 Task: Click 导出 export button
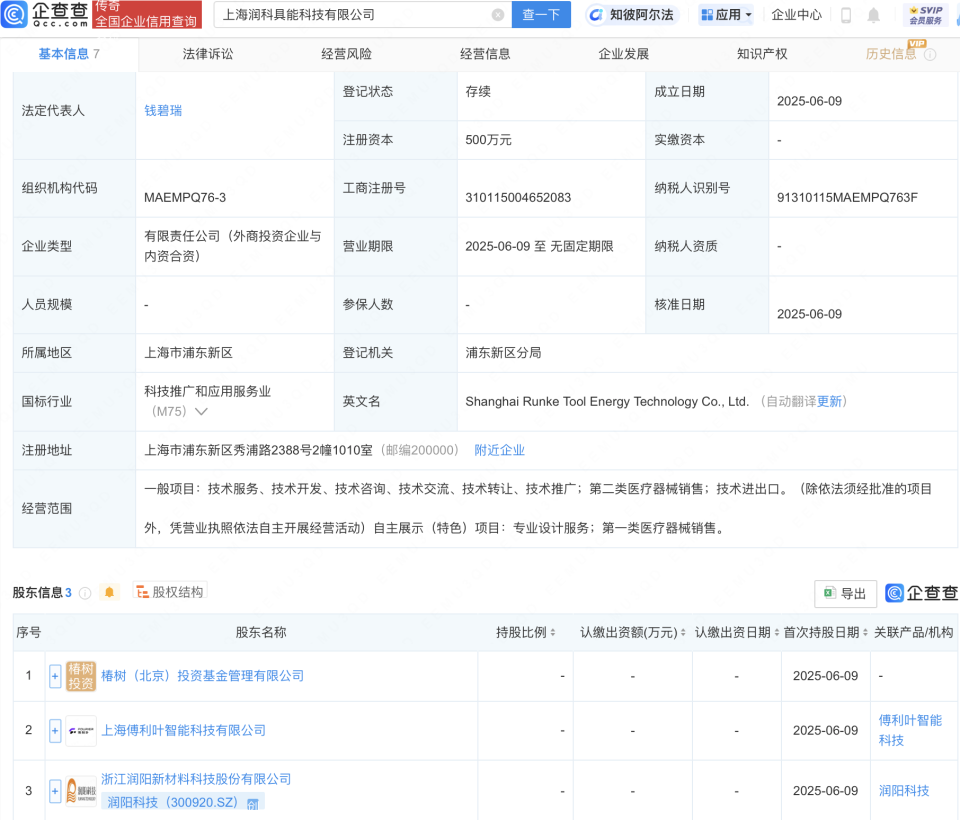click(845, 593)
